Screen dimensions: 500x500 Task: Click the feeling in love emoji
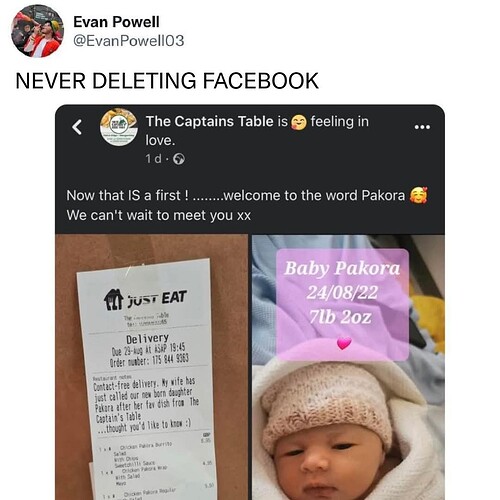[x=298, y=122]
